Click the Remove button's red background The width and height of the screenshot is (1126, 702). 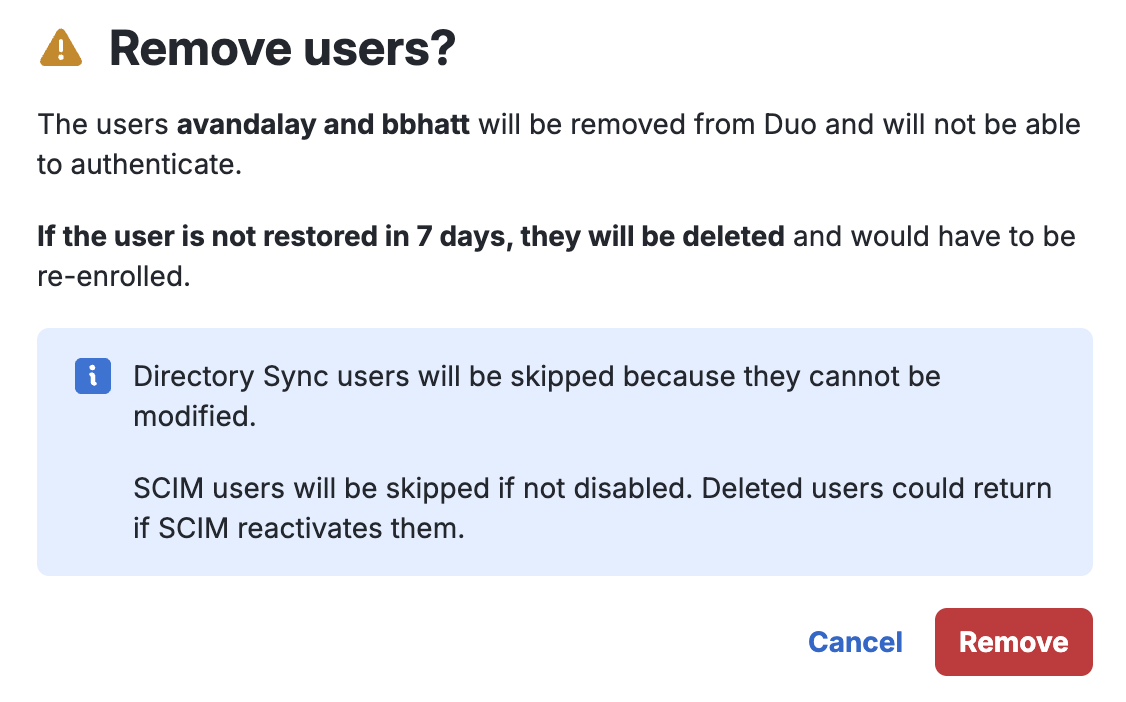pyautogui.click(x=1013, y=642)
